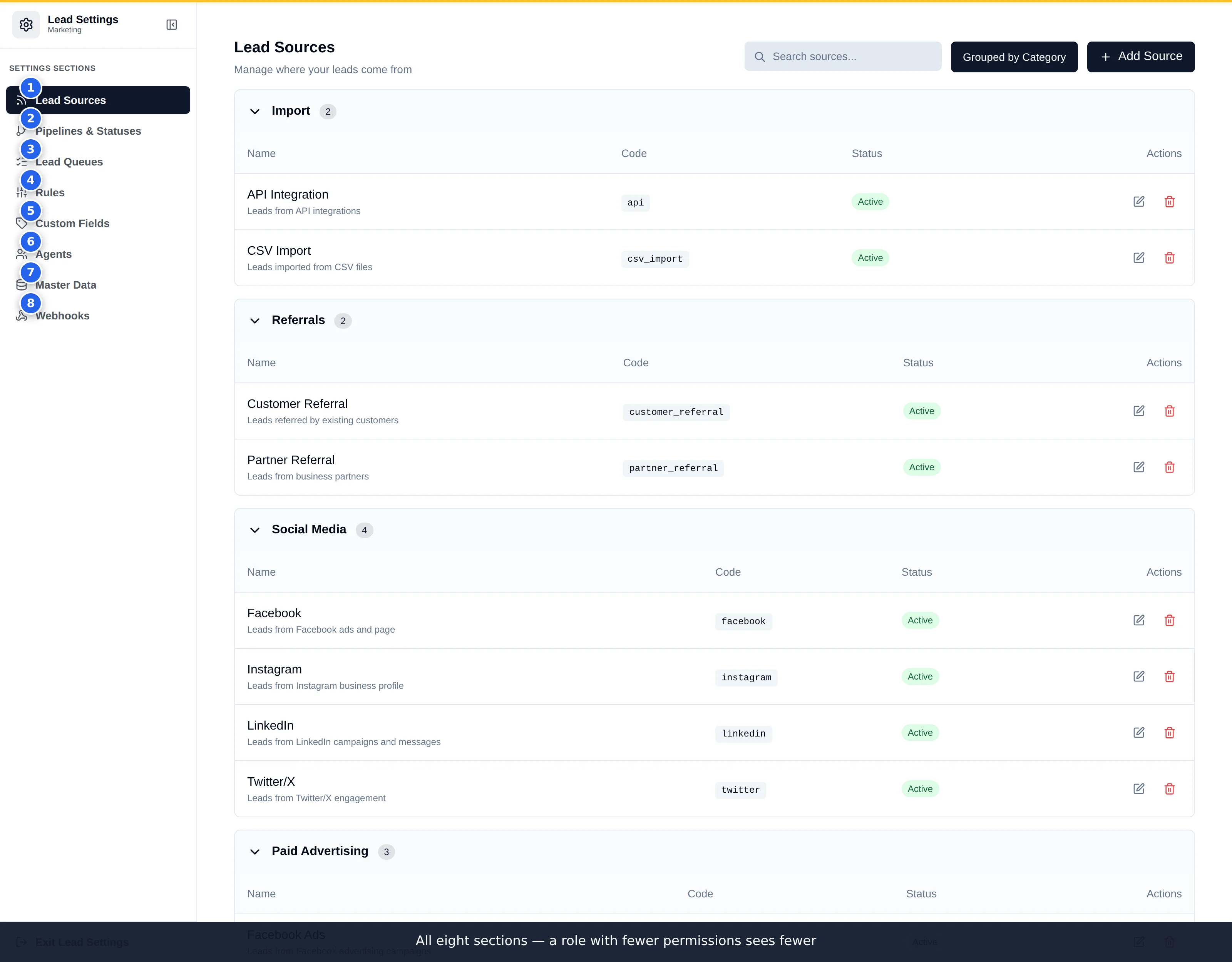Go to Lead Queues section
The width and height of the screenshot is (1232, 962).
pyautogui.click(x=98, y=162)
